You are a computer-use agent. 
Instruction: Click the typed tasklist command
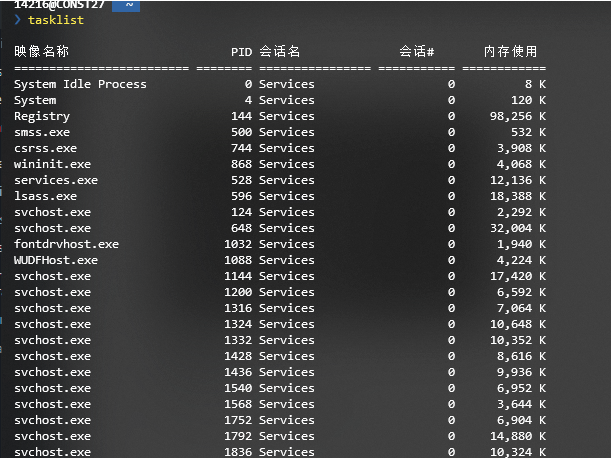[x=56, y=20]
